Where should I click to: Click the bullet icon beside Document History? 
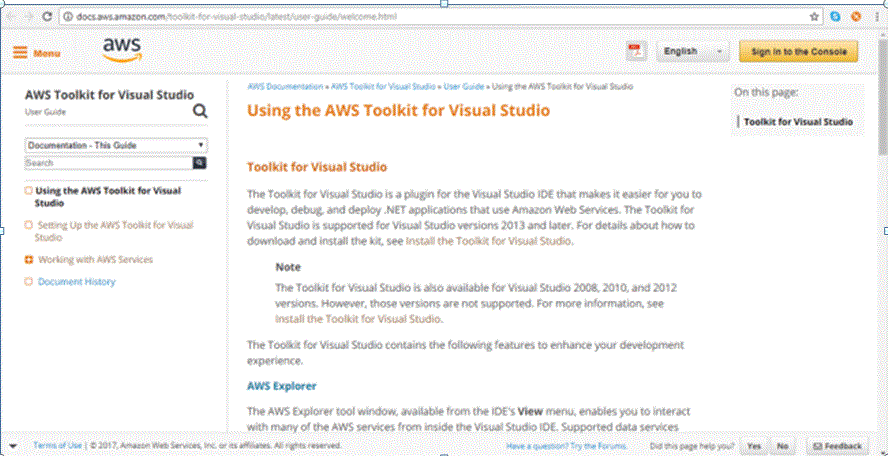[x=28, y=282]
